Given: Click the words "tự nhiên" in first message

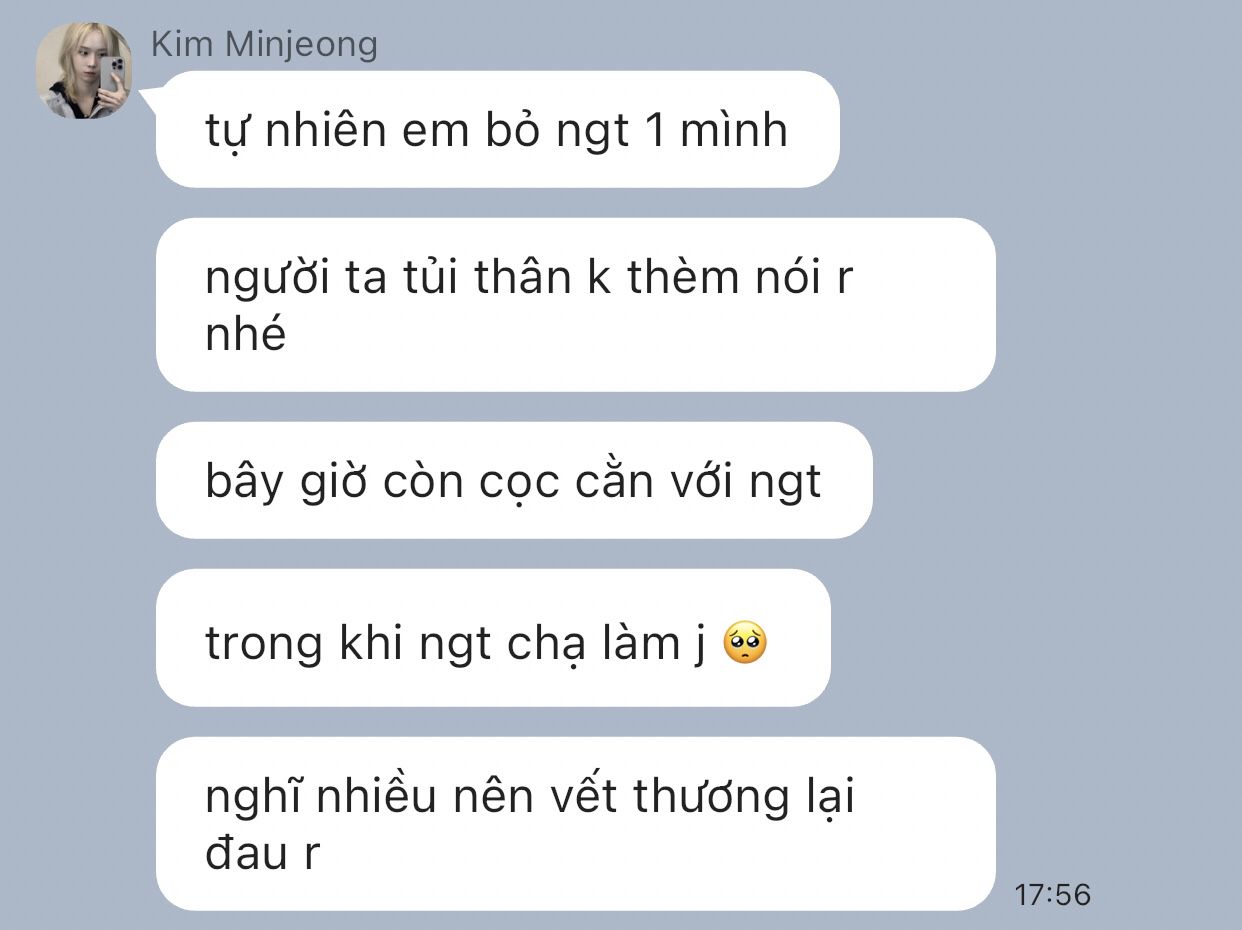Looking at the screenshot, I should pyautogui.click(x=295, y=131).
